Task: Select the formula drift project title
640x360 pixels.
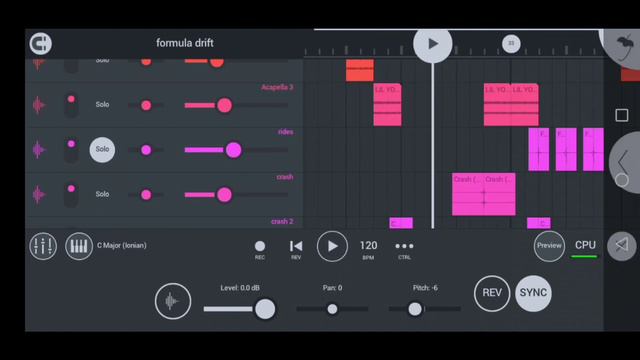Action: point(184,43)
